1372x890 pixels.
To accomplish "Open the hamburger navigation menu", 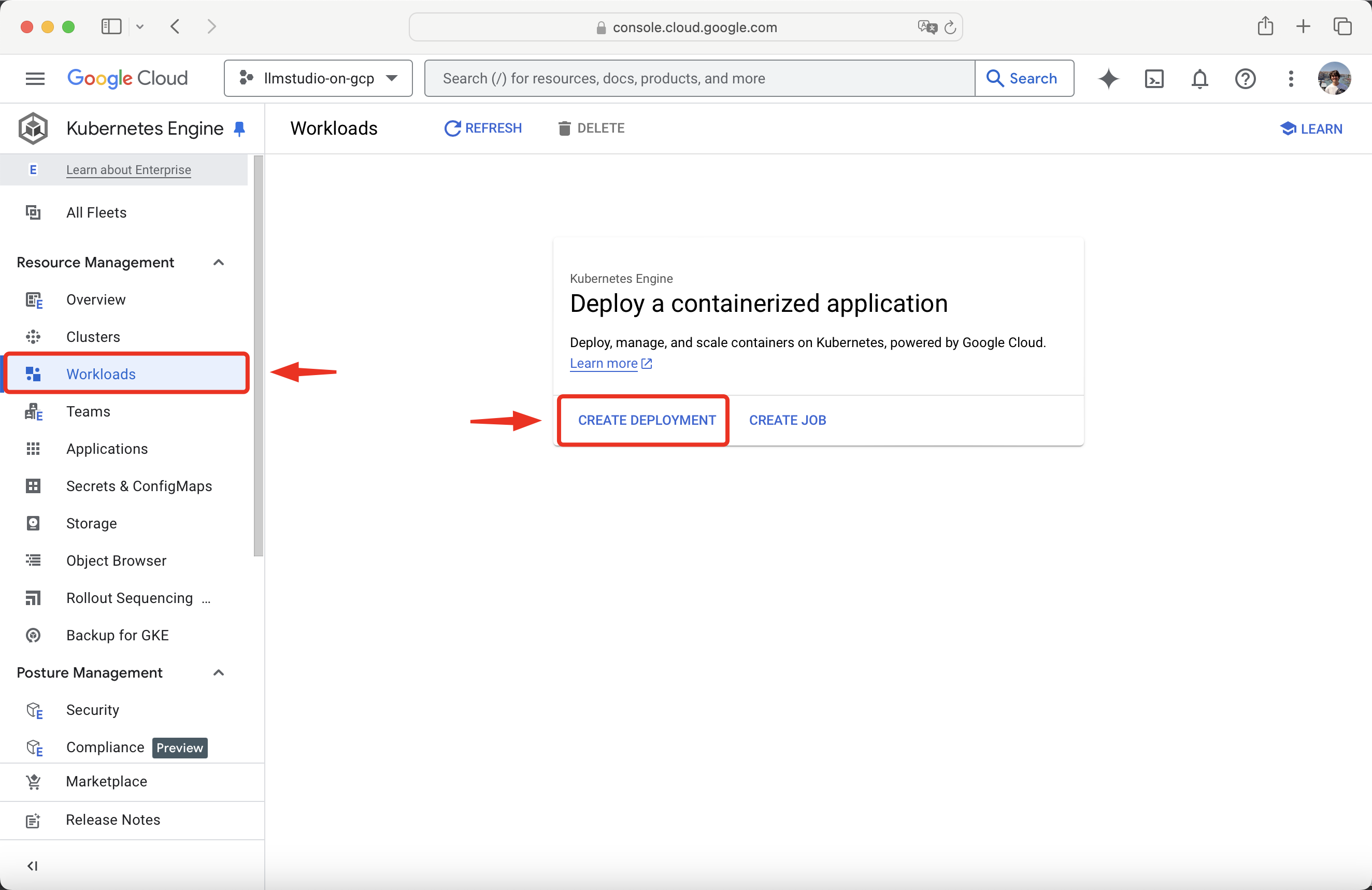I will (35, 78).
